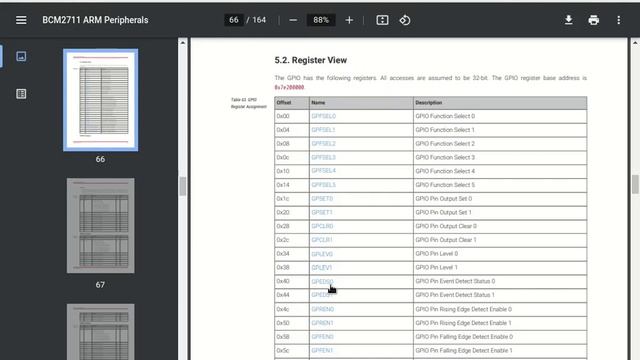Open the more actions menu
Screen dimensions: 640x360
point(618,20)
